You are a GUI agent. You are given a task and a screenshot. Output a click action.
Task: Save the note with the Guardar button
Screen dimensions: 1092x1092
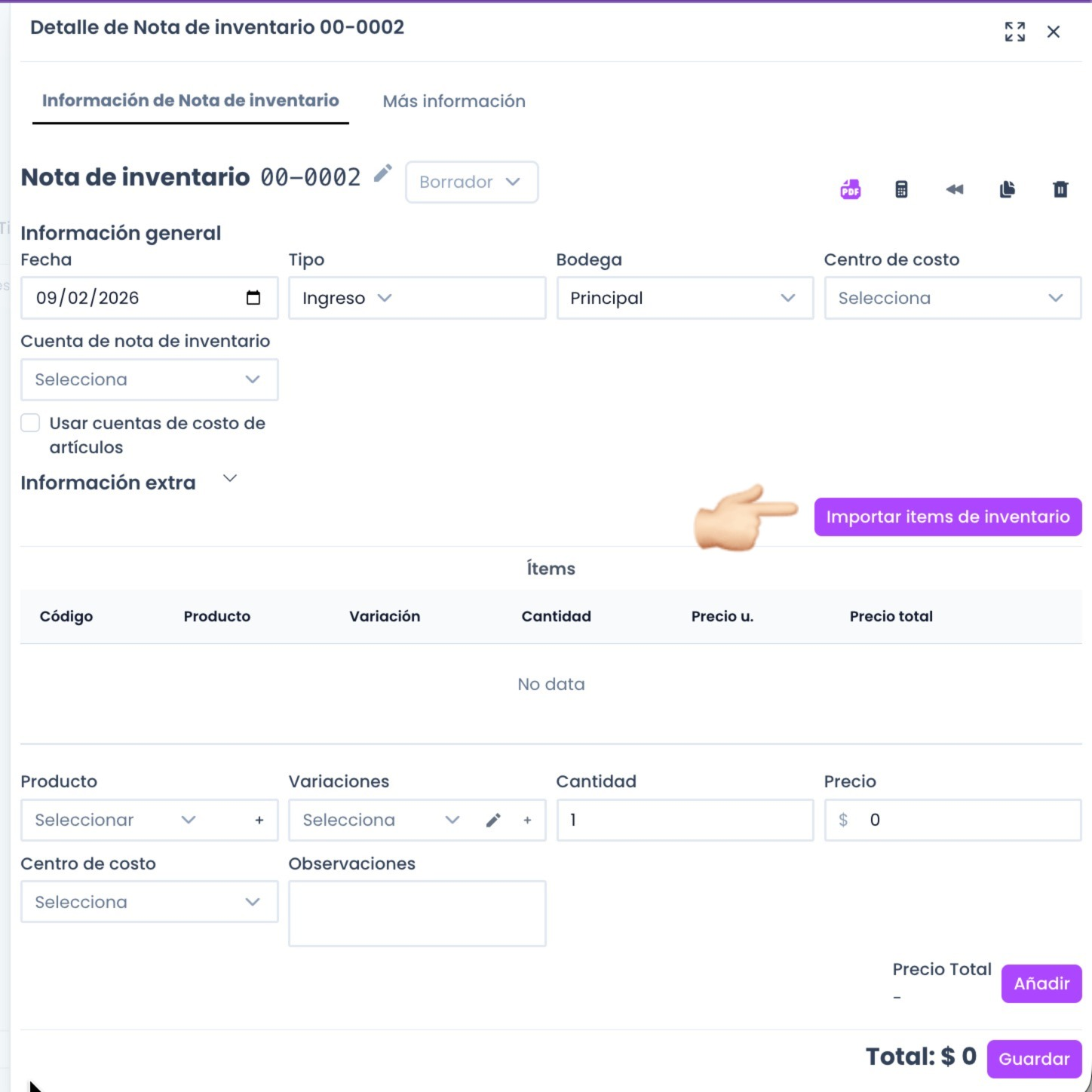point(1034,1058)
